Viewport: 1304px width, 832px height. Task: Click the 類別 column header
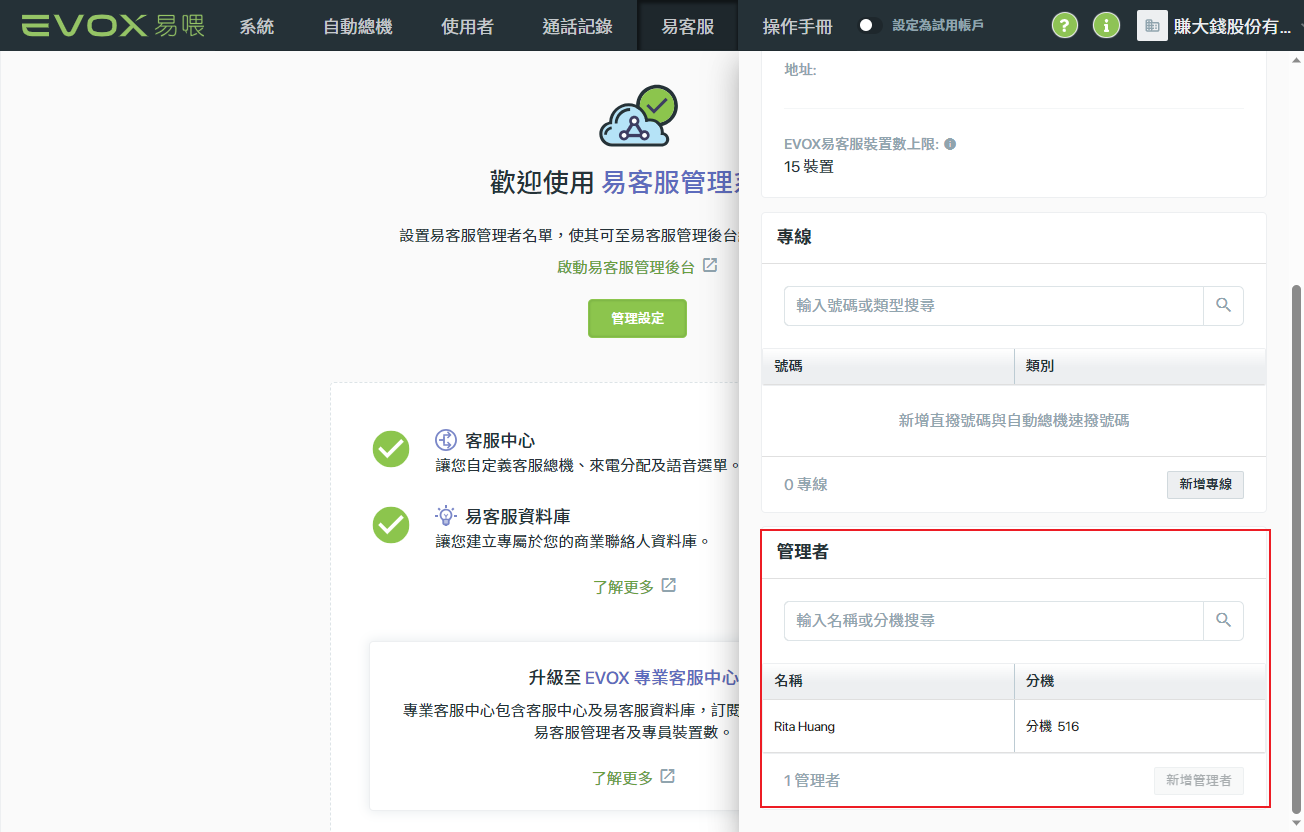point(1140,366)
